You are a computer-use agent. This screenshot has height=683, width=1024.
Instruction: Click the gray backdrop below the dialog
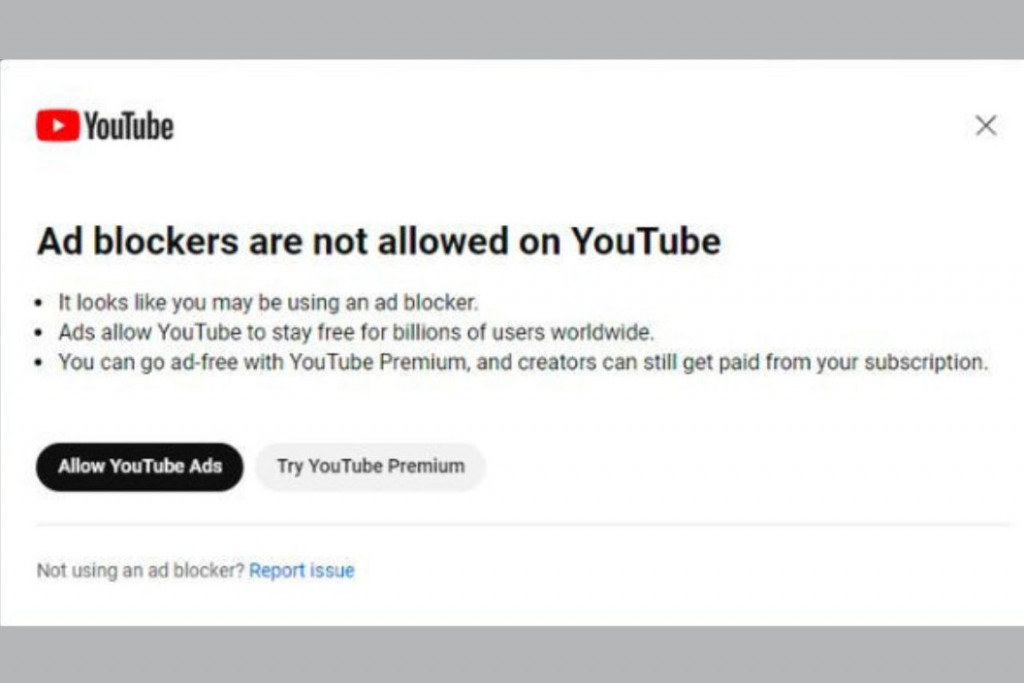[512, 655]
